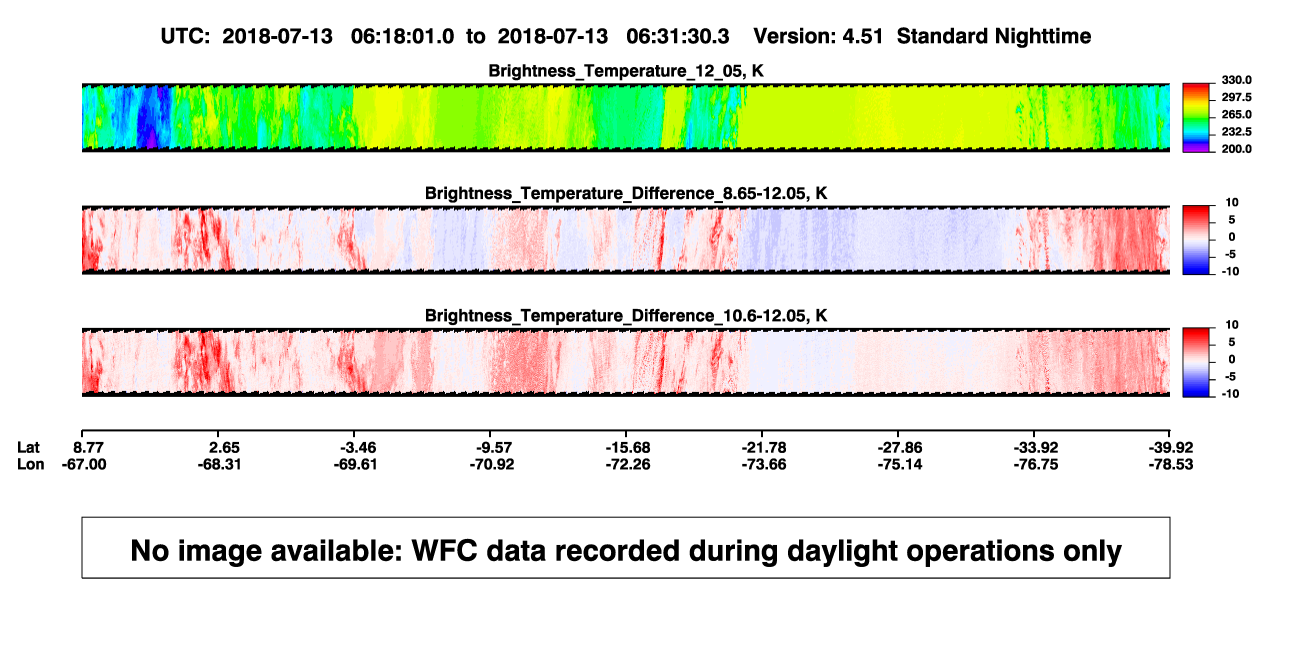The width and height of the screenshot is (1300, 667).
Task: Click latitude value -21.78
Action: coord(763,446)
